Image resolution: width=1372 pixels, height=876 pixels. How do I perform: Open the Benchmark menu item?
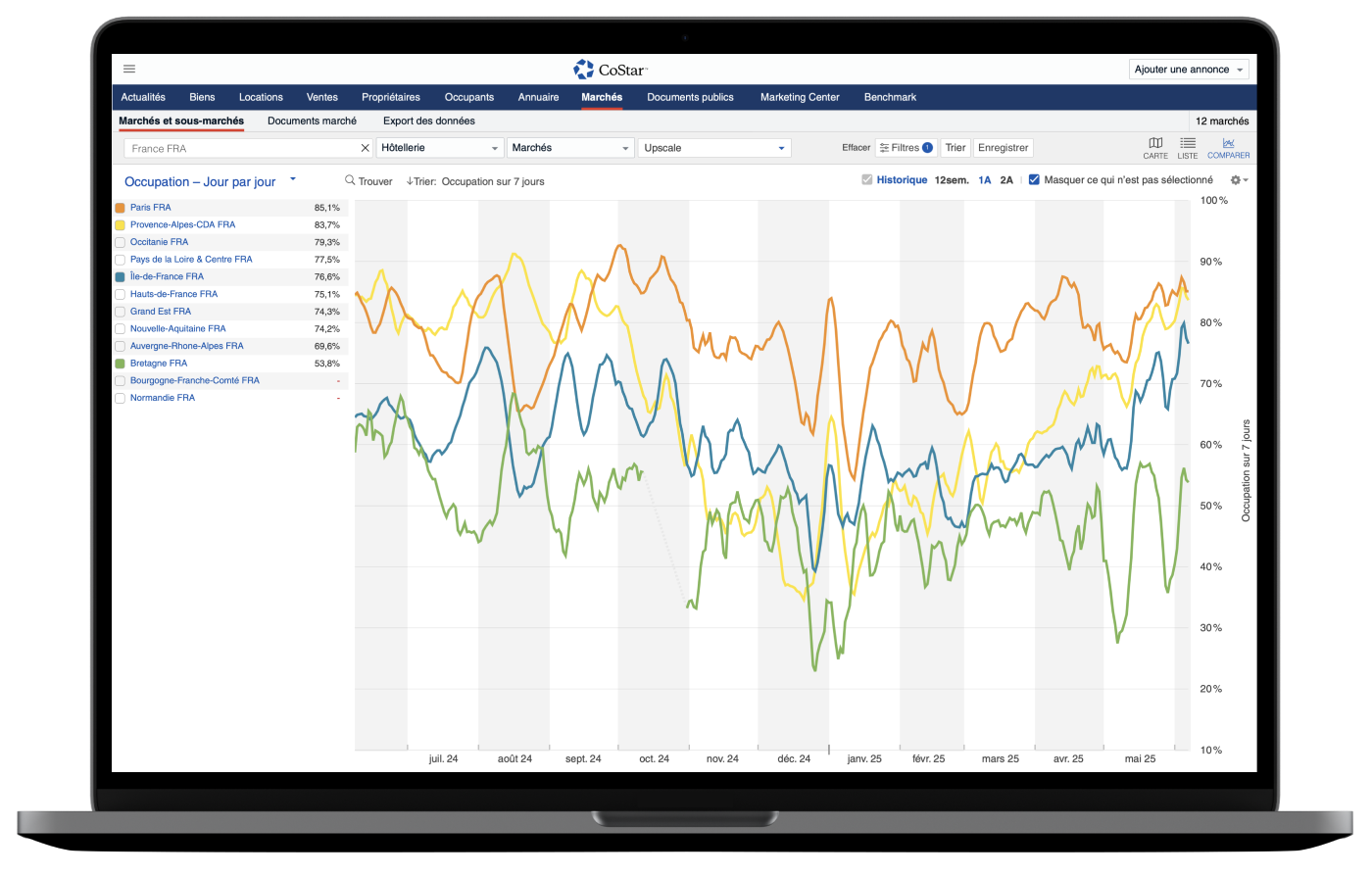click(x=890, y=97)
